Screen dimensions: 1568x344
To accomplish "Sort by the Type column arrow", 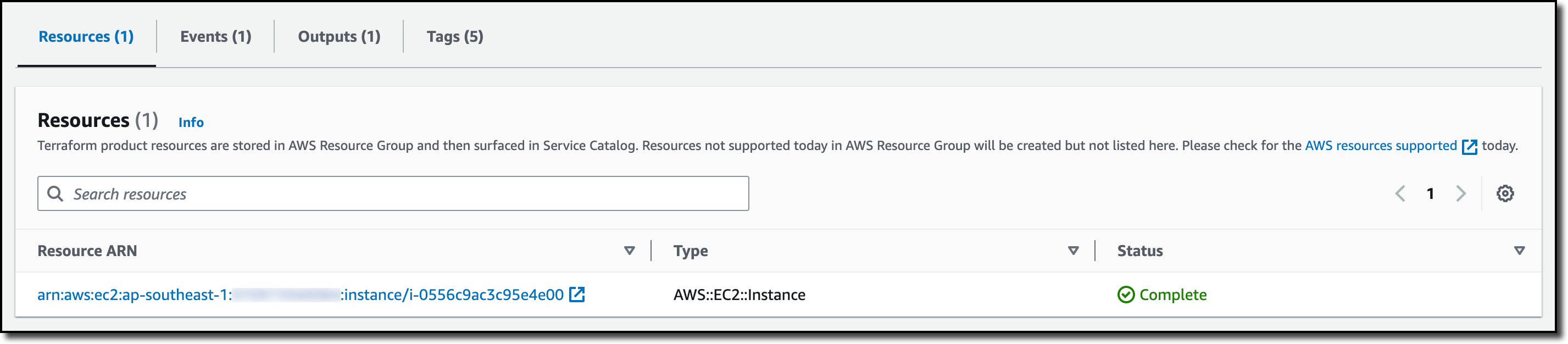I will coord(1073,251).
